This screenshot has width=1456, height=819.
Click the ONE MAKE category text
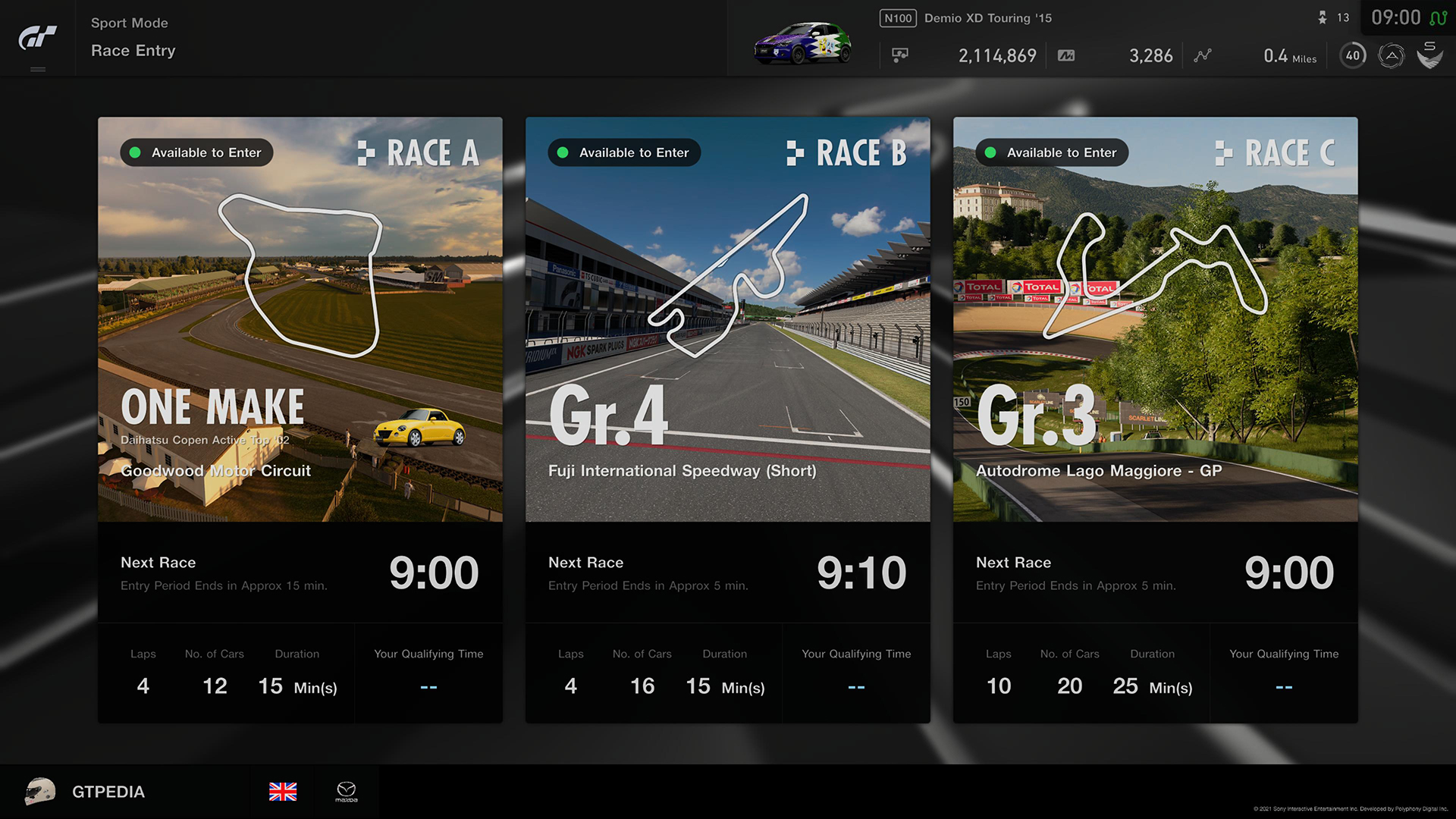click(x=213, y=407)
